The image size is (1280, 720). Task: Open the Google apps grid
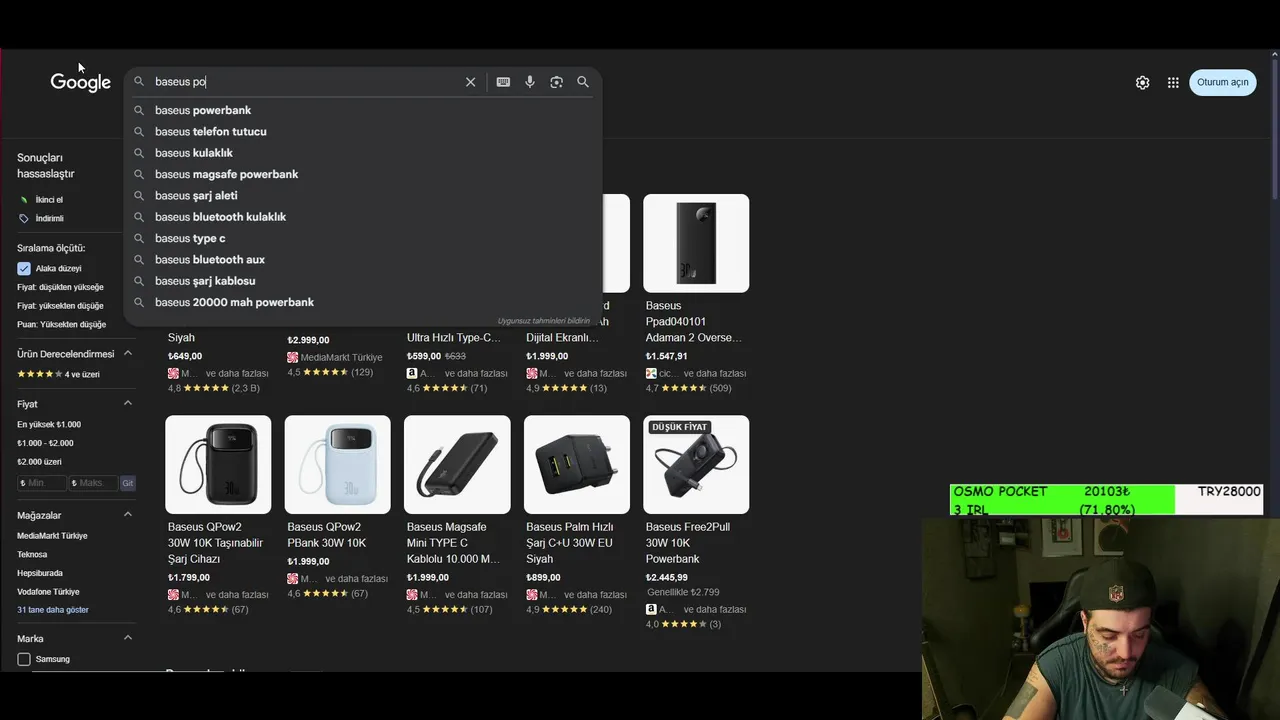pyautogui.click(x=1173, y=82)
